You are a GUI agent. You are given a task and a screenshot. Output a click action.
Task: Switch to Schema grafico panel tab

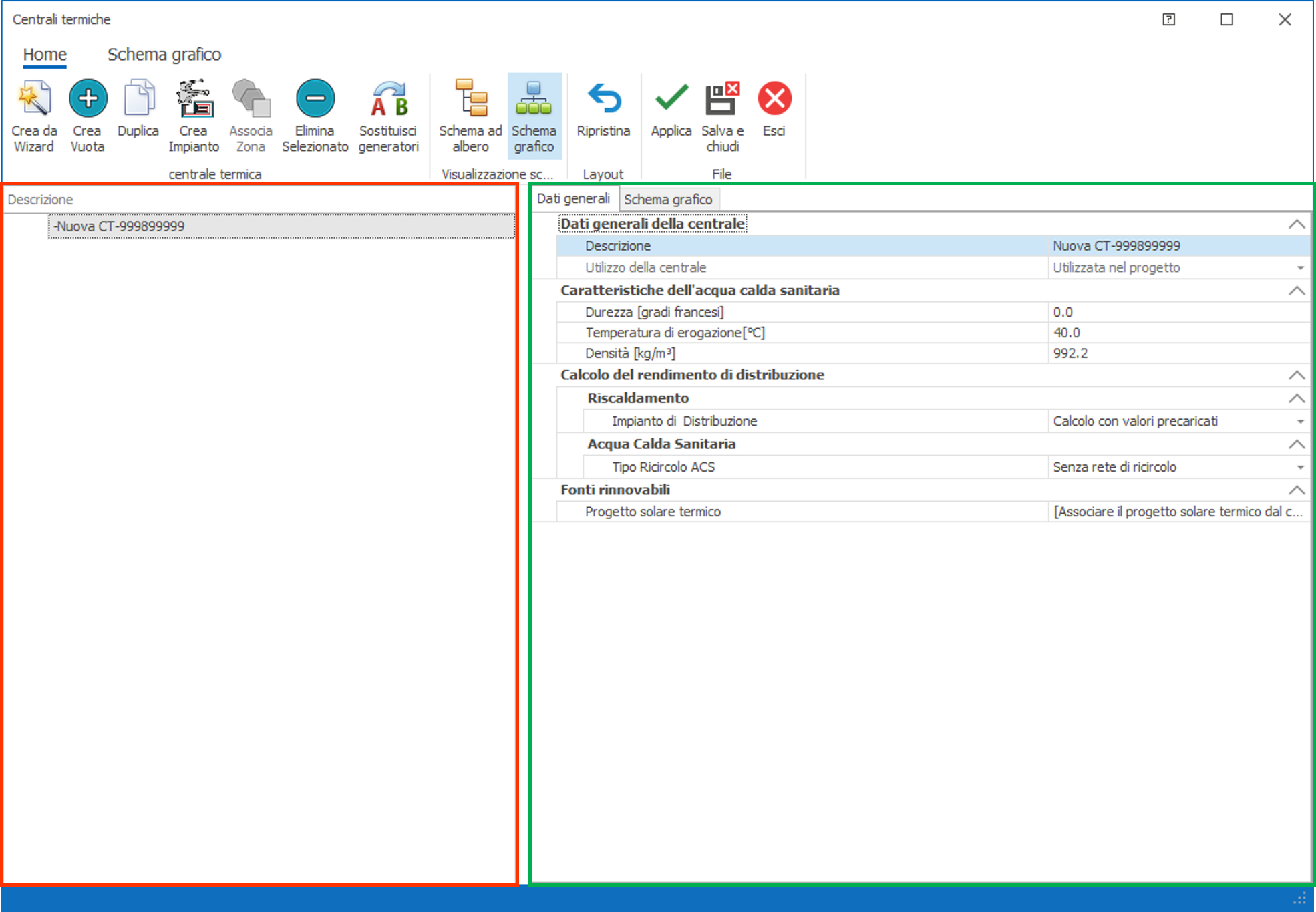point(668,199)
